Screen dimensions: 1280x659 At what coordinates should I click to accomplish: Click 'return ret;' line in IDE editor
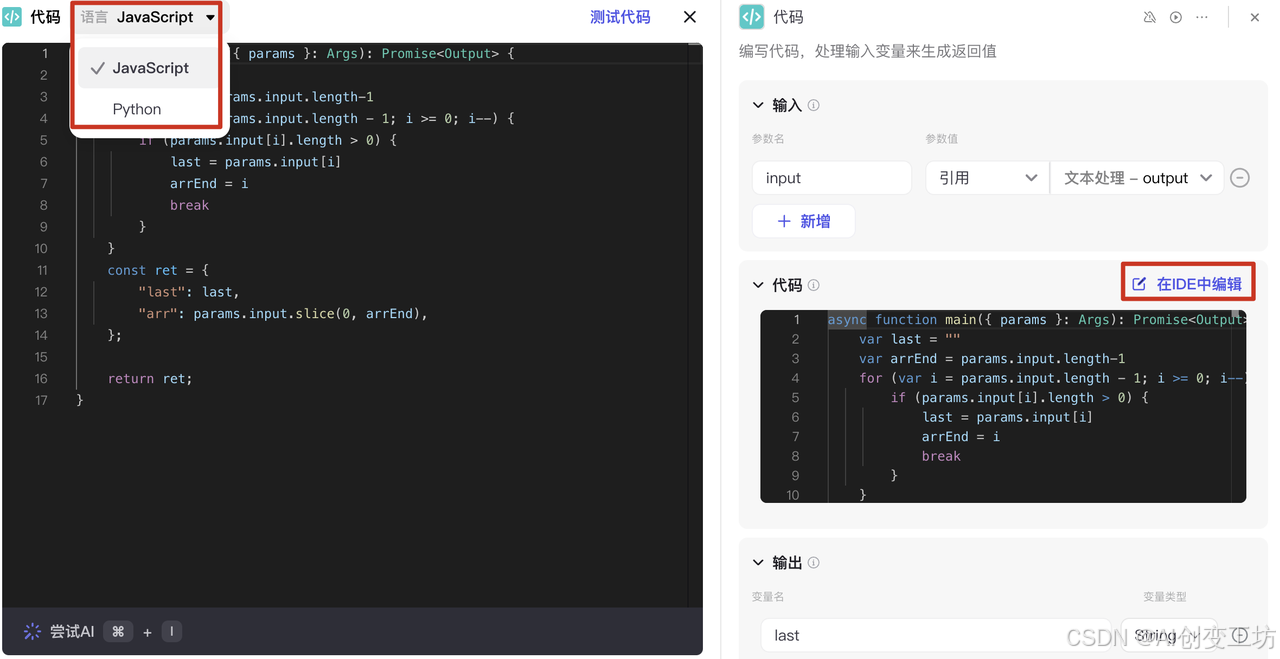(150, 379)
